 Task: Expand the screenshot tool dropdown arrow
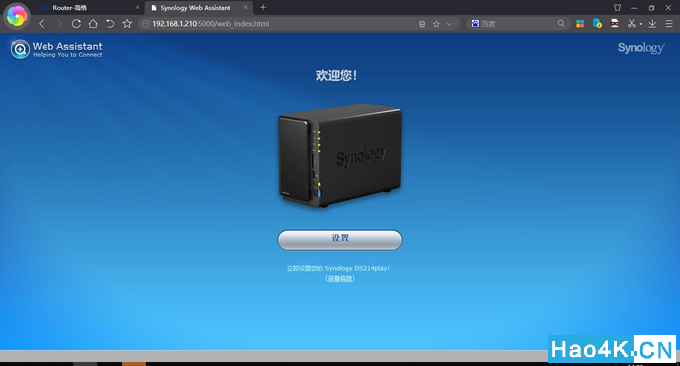point(641,24)
